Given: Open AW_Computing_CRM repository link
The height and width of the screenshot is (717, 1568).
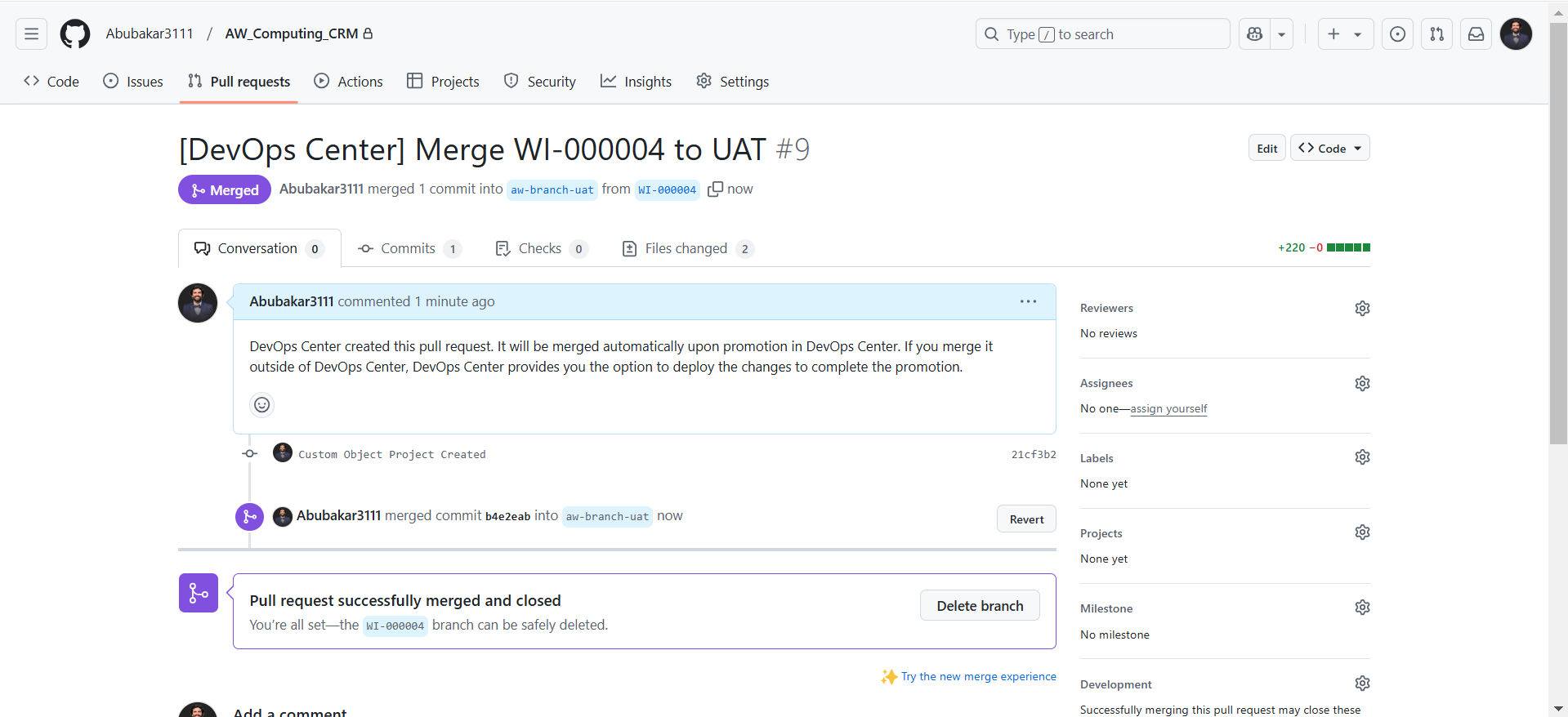Looking at the screenshot, I should point(292,33).
